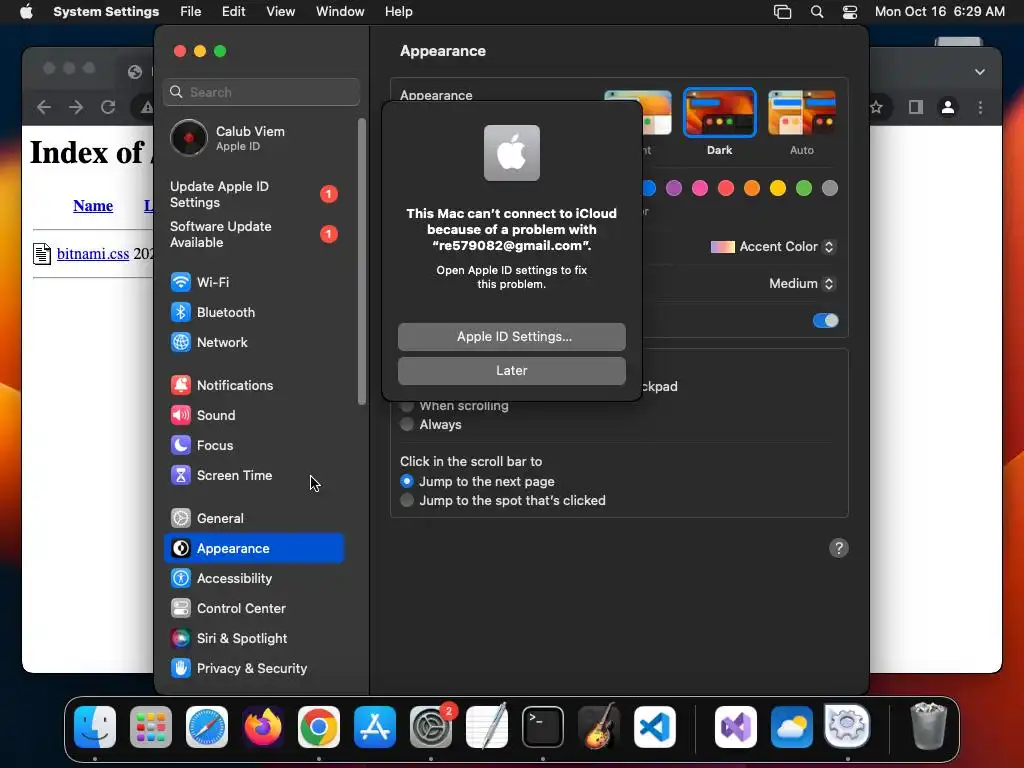
Task: Click the help question mark button
Action: [839, 548]
